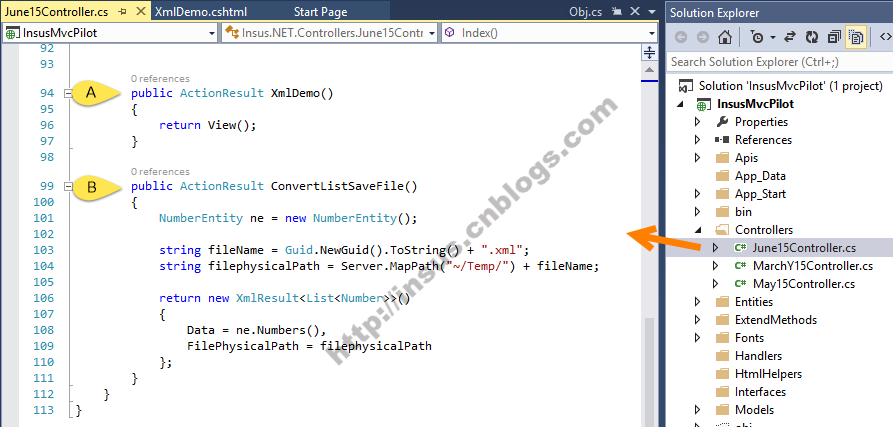Toggle Show All Files button
Image resolution: width=893 pixels, height=427 pixels.
[856, 38]
